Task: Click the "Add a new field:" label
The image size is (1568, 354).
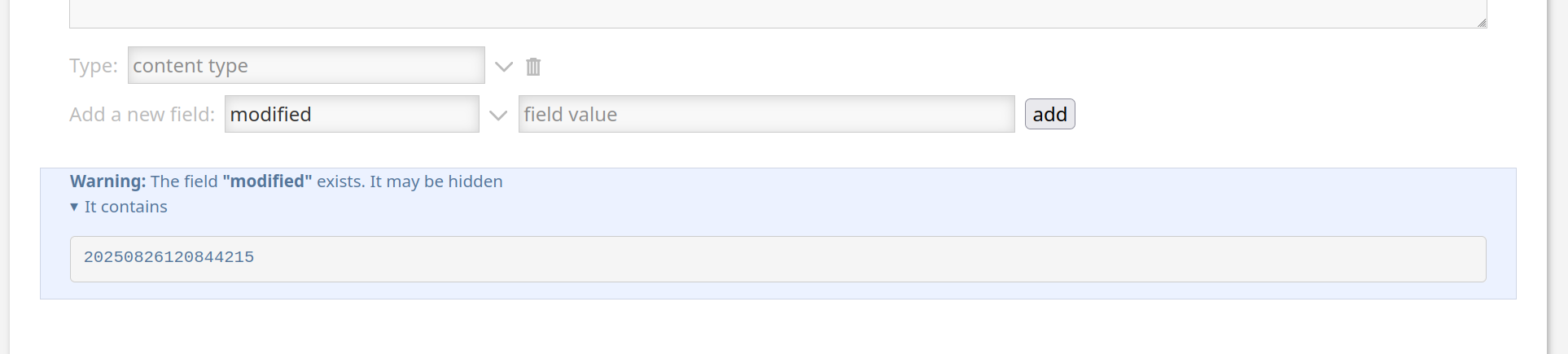Action: (142, 115)
